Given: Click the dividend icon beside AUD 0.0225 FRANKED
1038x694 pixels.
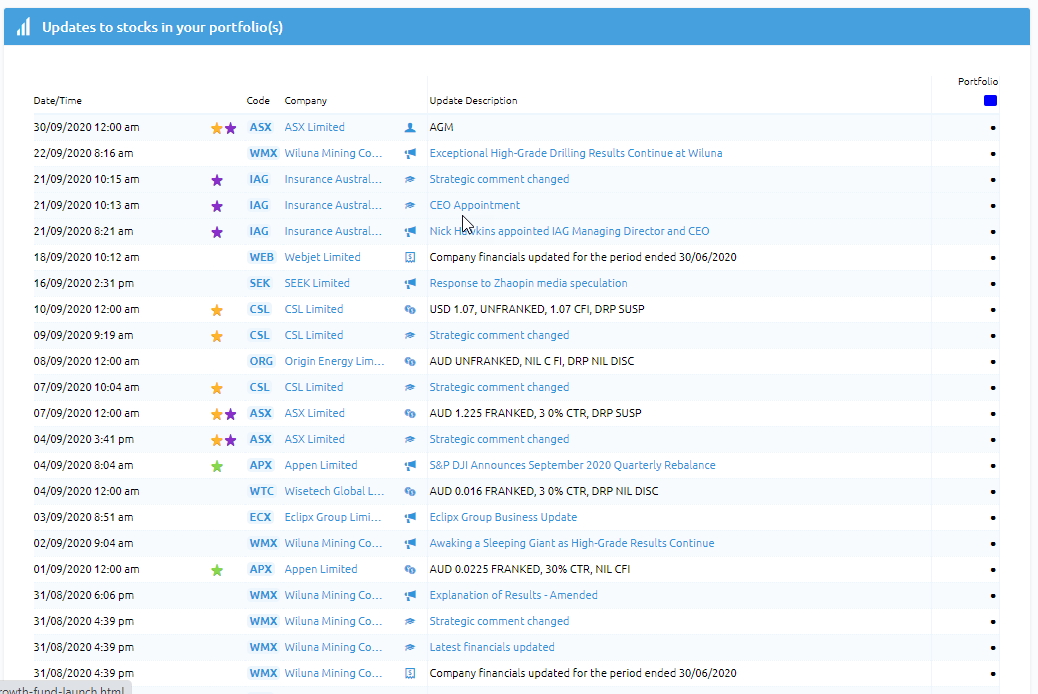Looking at the screenshot, I should (x=410, y=570).
